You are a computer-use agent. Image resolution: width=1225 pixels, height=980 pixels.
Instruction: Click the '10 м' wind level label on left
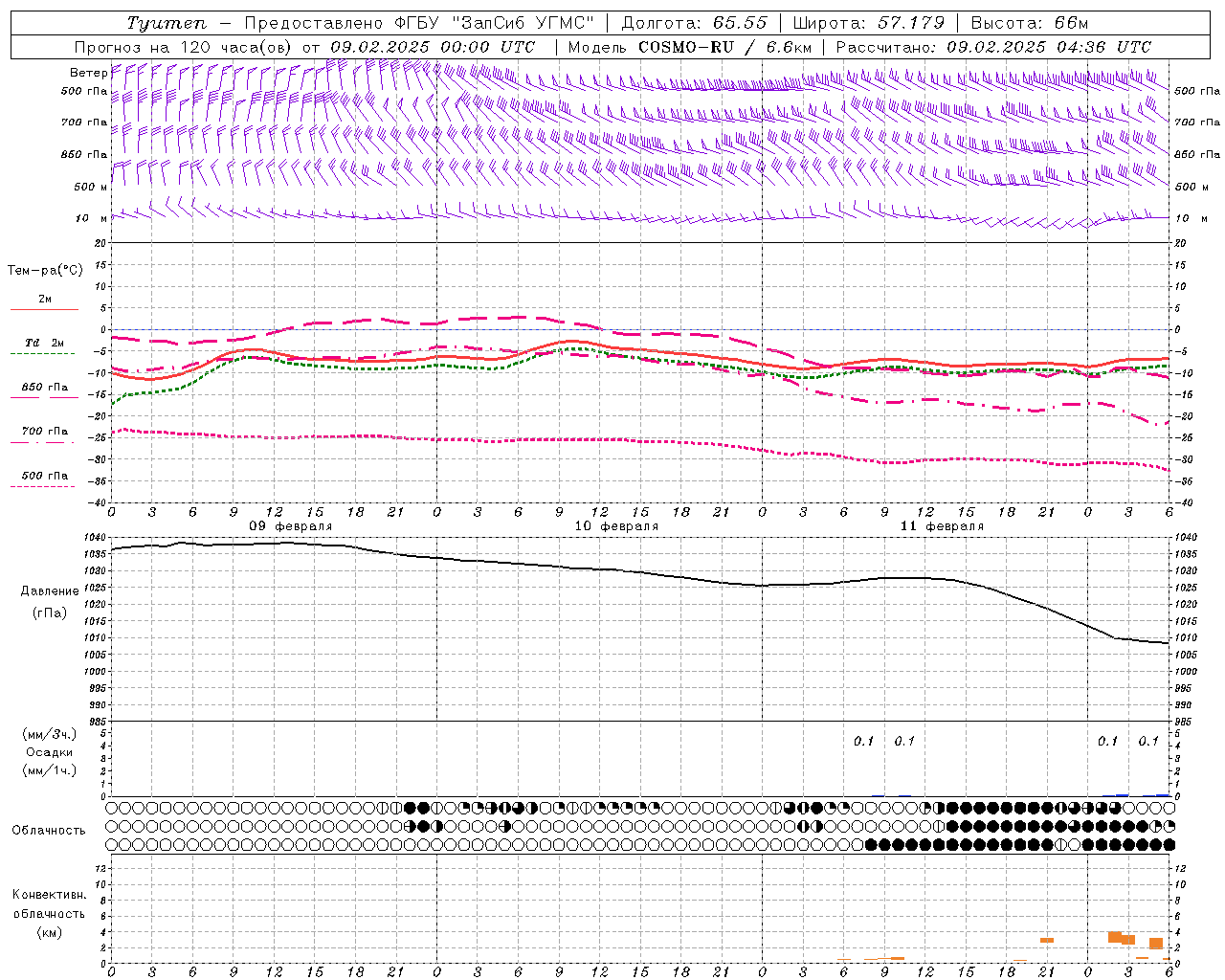coord(92,218)
